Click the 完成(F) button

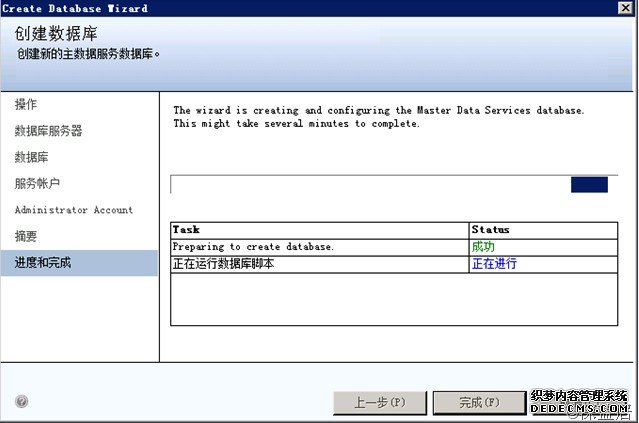click(x=478, y=402)
